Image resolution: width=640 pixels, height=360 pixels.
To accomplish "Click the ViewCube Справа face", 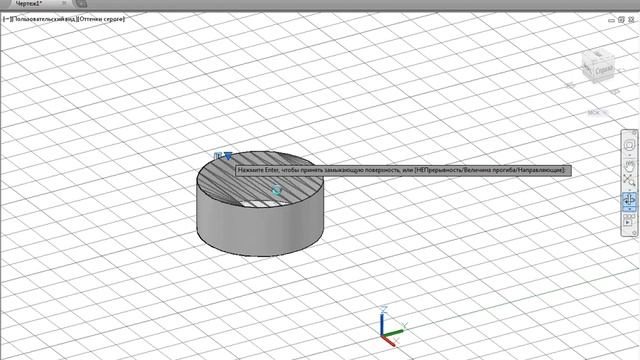I will pyautogui.click(x=604, y=70).
